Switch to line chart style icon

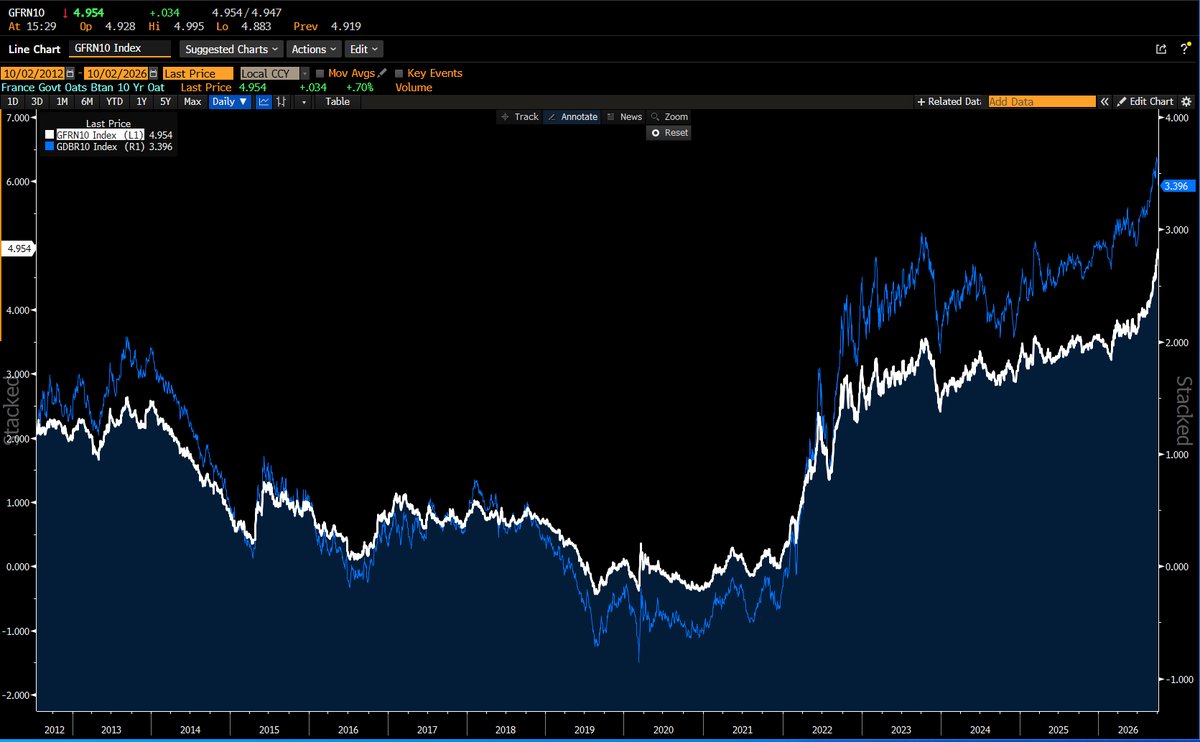[x=264, y=101]
